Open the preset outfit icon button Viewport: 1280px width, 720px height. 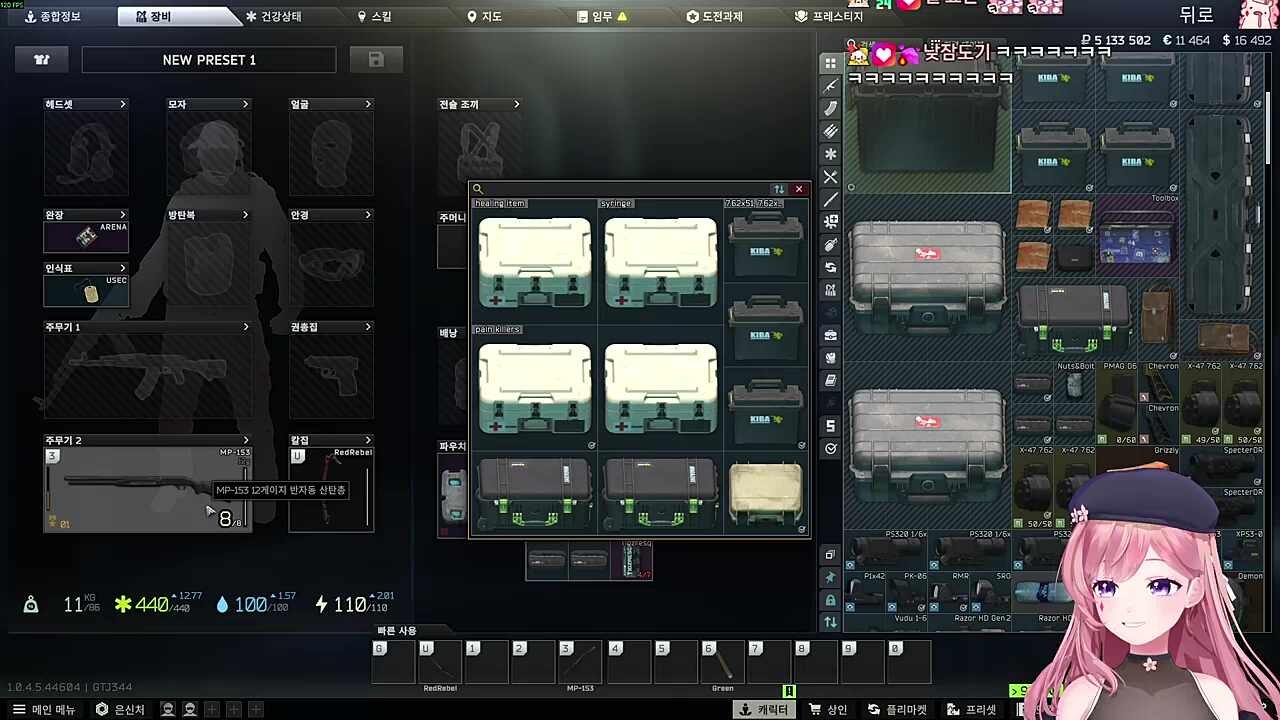(x=42, y=60)
